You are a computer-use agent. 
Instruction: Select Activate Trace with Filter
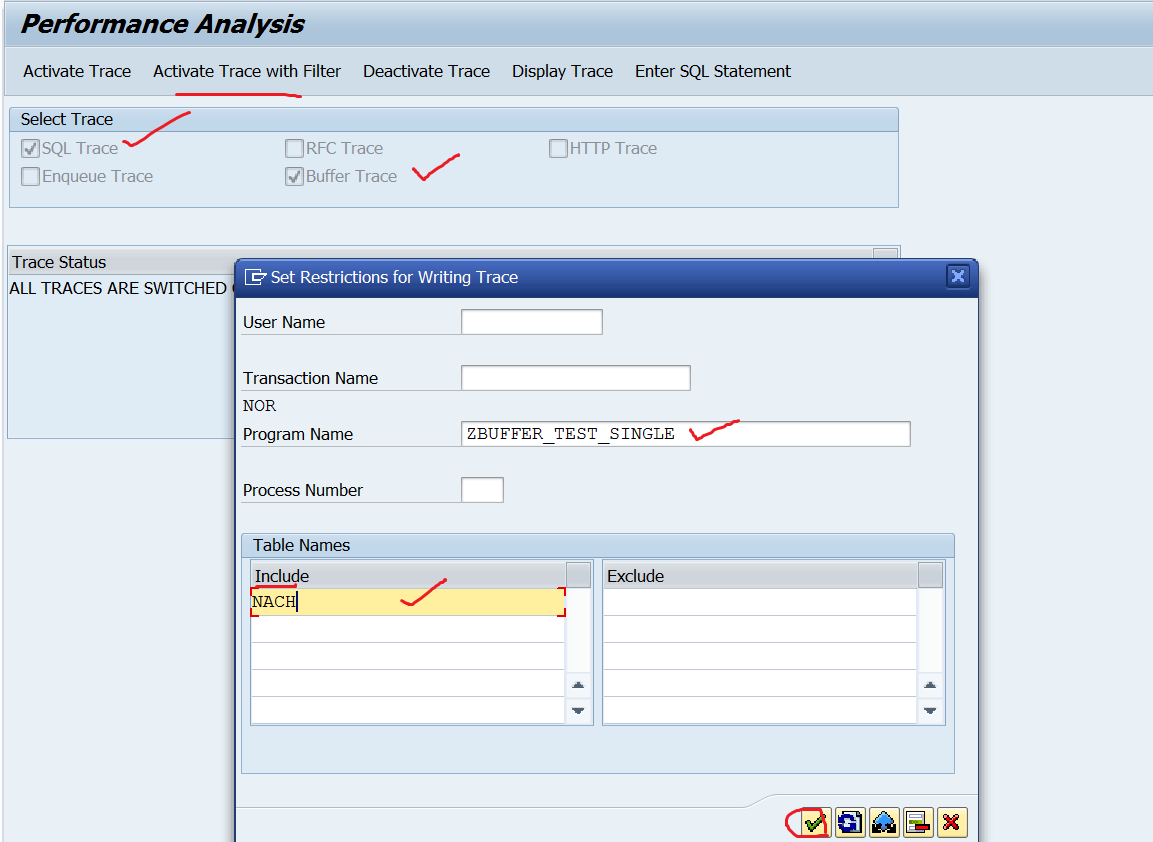(x=246, y=71)
